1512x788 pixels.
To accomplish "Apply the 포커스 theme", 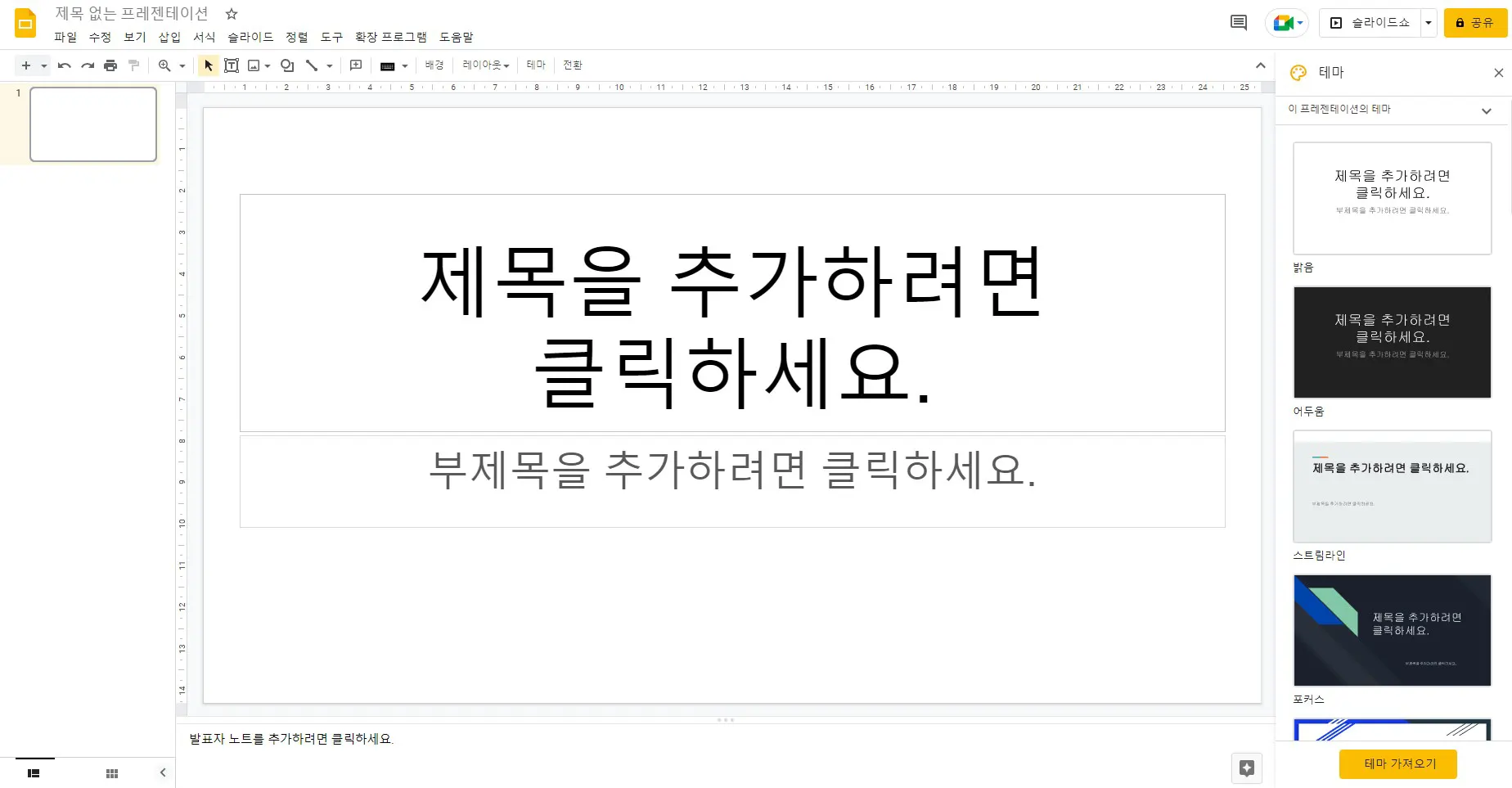I will 1392,630.
